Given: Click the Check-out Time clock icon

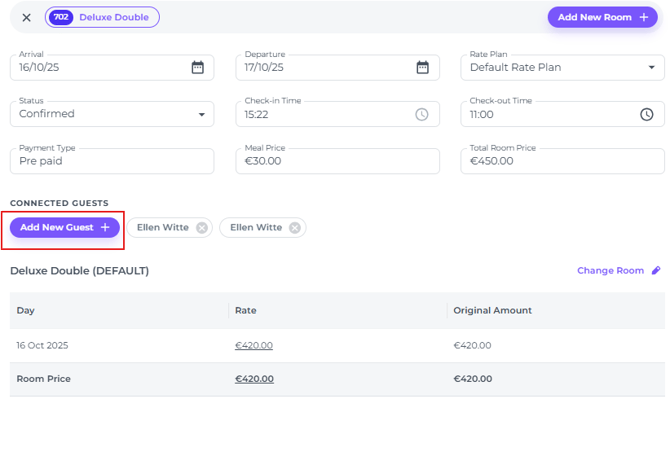Looking at the screenshot, I should tap(647, 114).
